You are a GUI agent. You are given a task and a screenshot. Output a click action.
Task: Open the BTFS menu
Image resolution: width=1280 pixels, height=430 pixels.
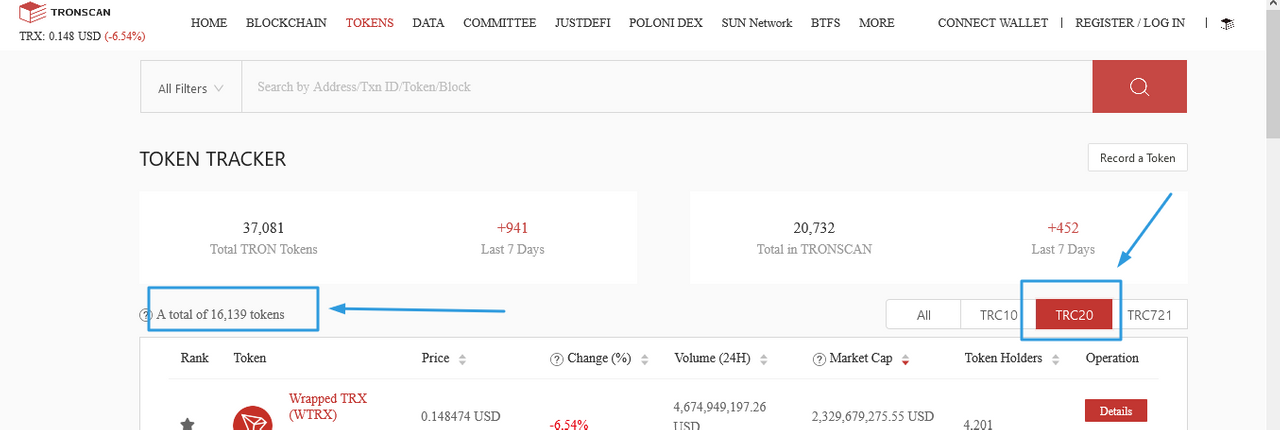pos(825,23)
